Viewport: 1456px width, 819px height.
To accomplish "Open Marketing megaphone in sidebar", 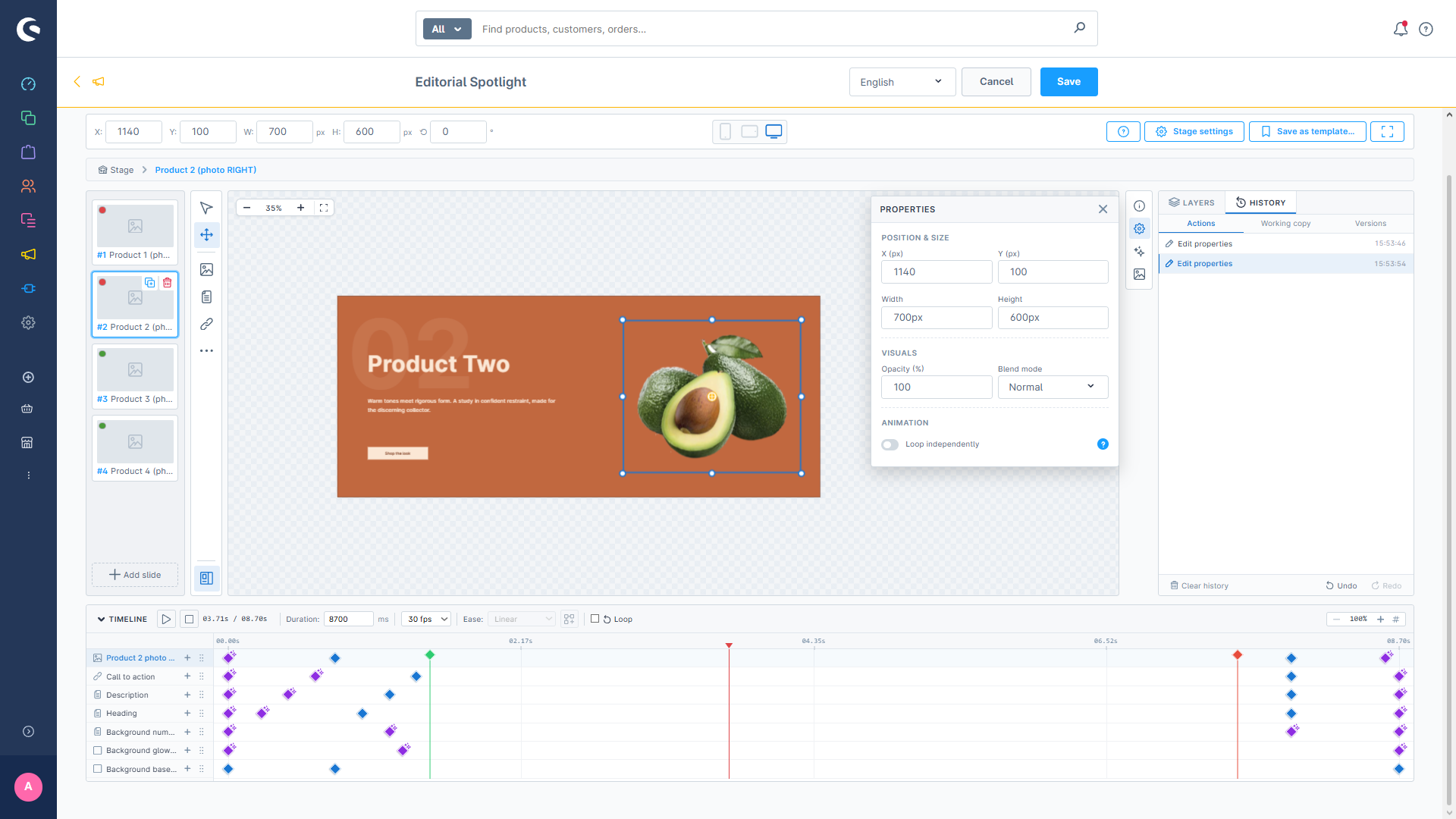I will point(28,255).
